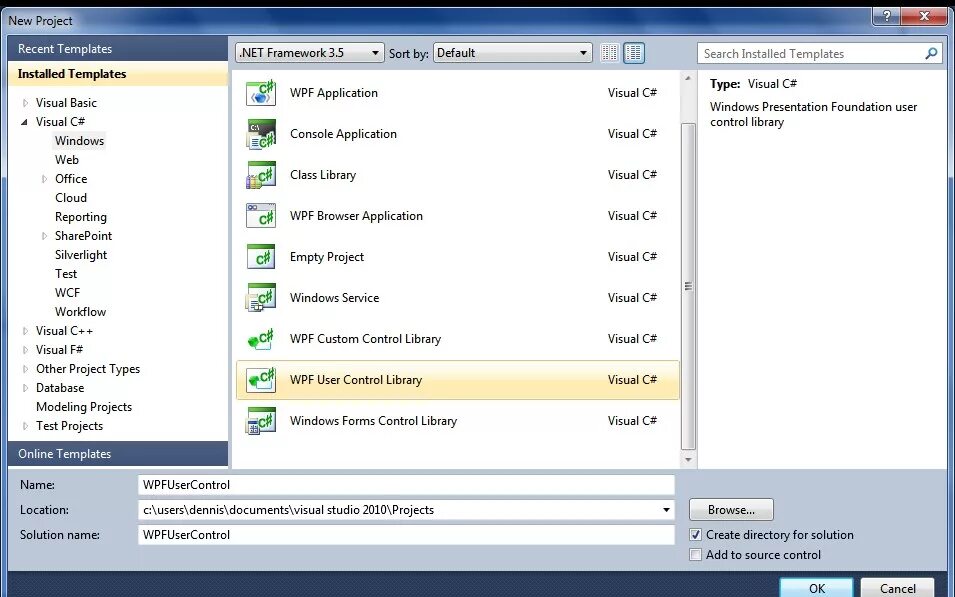Click the template list scrollbar thumb
Viewport: 955px width, 597px height.
tap(688, 286)
